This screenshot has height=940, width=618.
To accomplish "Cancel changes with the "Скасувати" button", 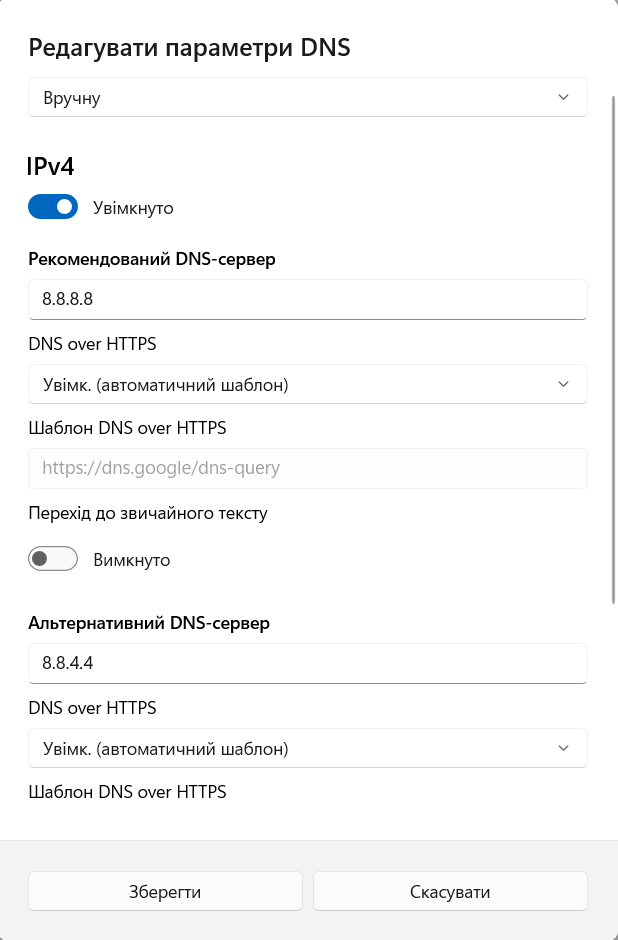I will click(450, 891).
